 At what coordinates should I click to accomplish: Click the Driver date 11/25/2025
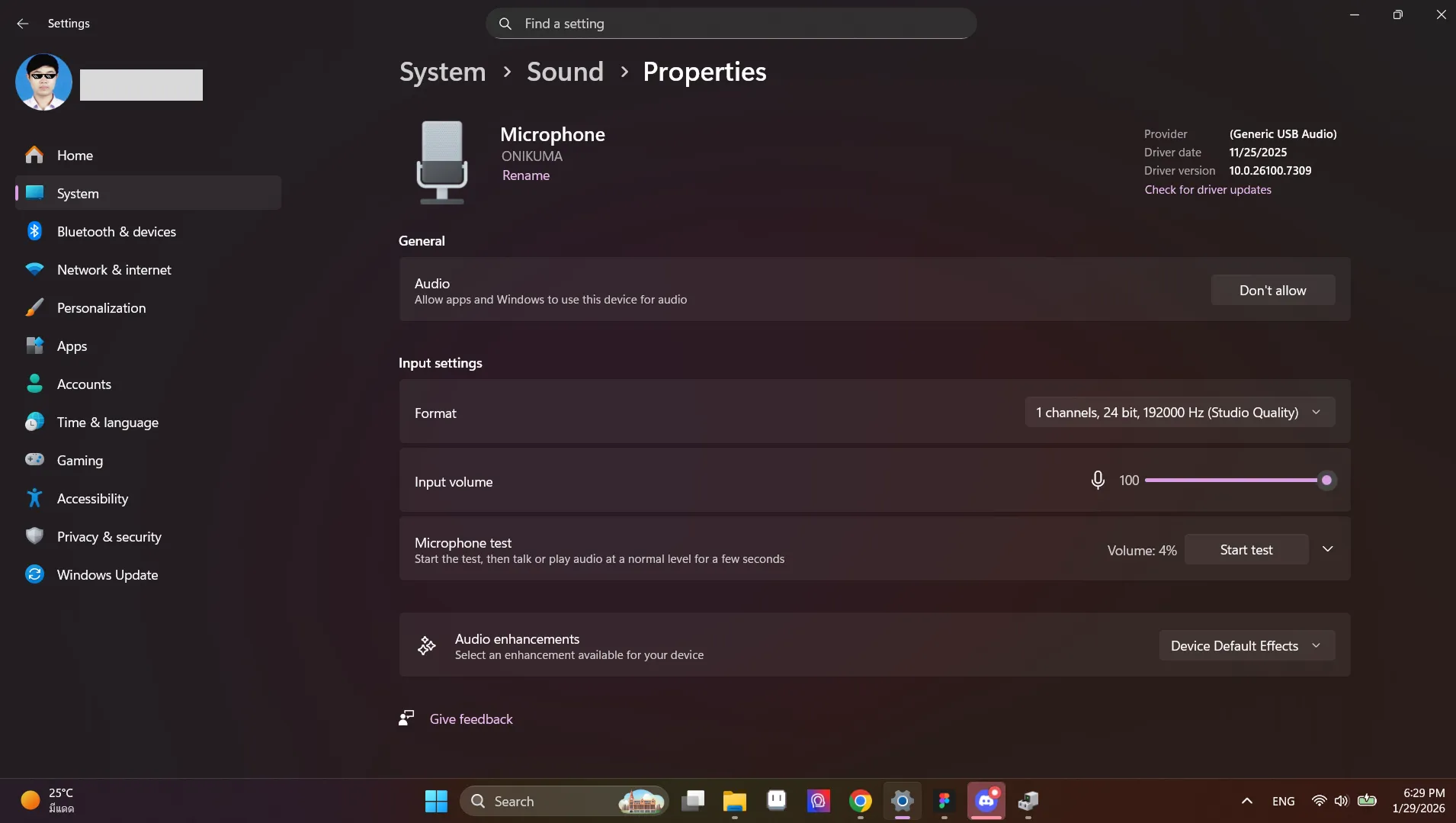[x=1258, y=153]
